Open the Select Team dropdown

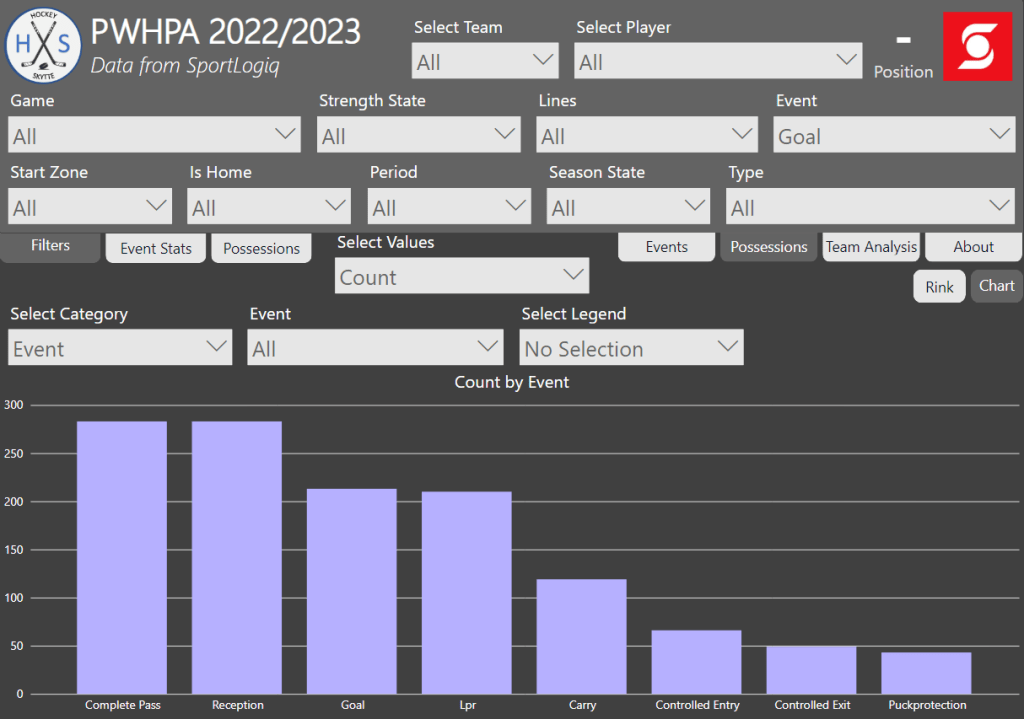click(x=485, y=62)
